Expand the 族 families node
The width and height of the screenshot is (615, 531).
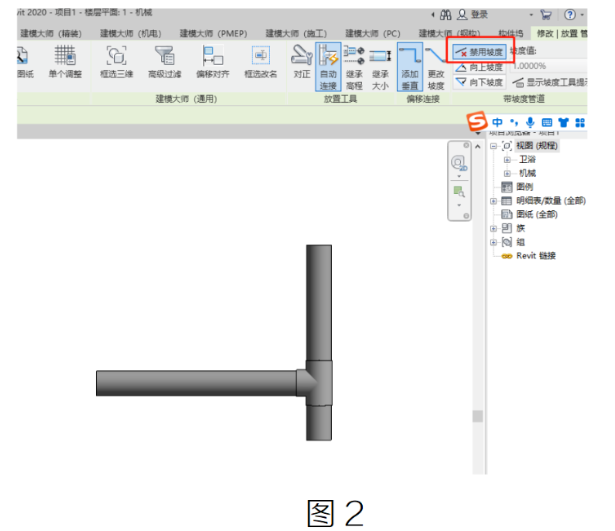493,228
